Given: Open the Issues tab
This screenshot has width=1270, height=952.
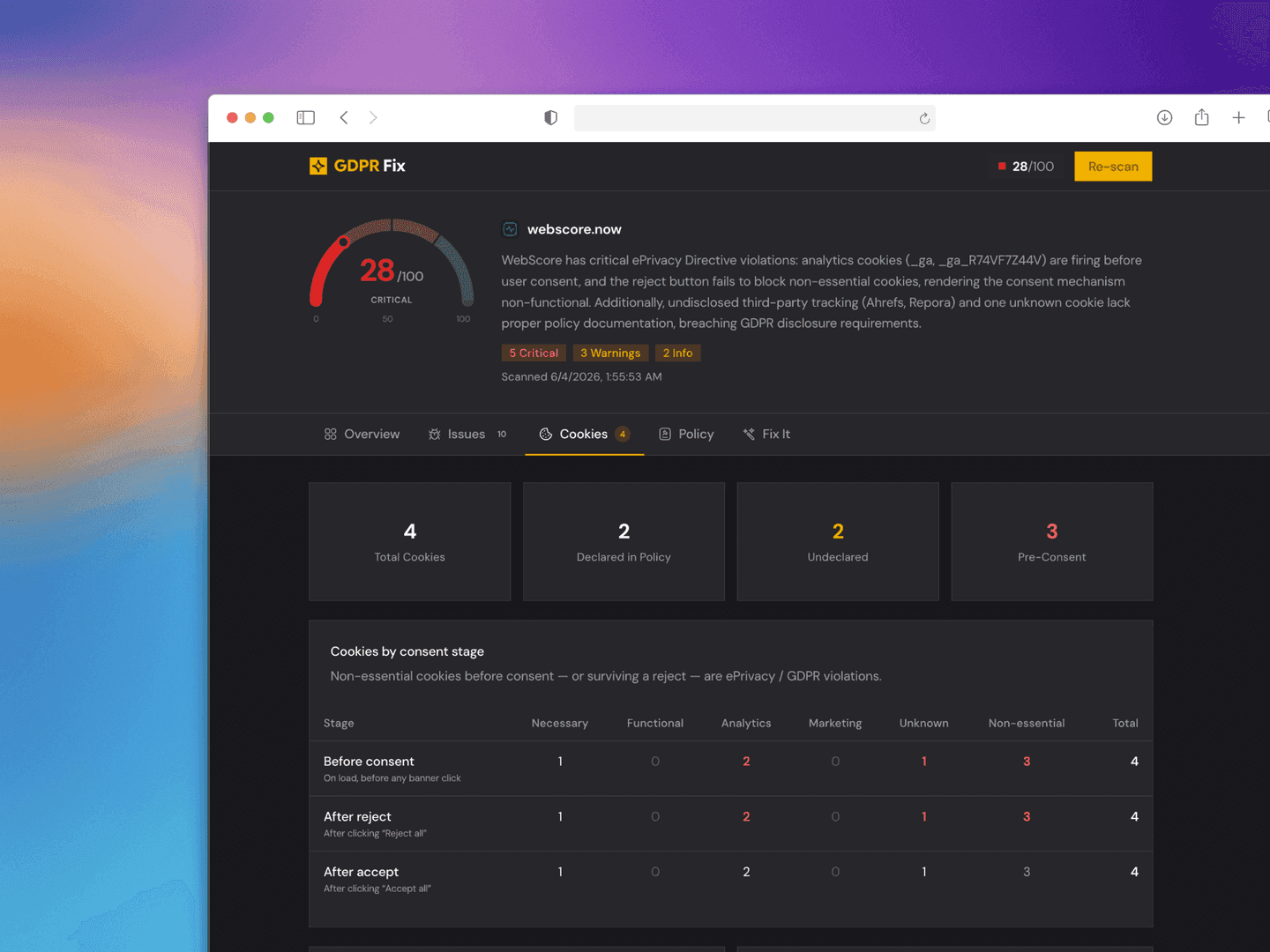Looking at the screenshot, I should pyautogui.click(x=467, y=434).
